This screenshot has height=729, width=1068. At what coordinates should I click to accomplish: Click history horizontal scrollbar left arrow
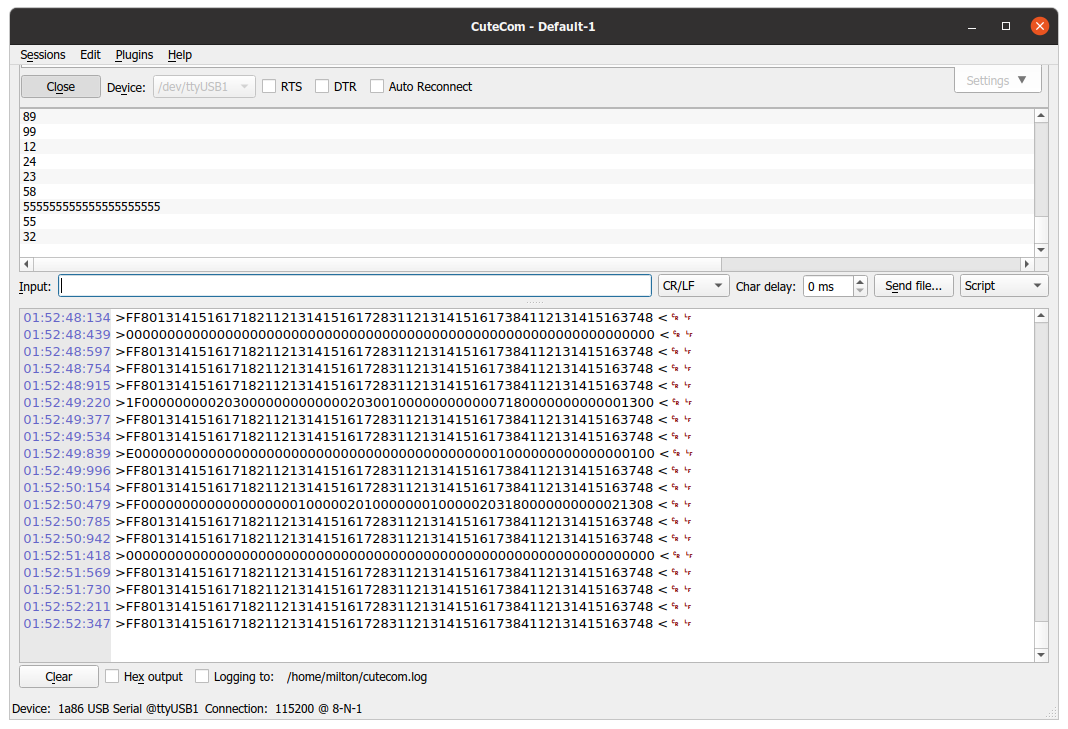[27, 264]
